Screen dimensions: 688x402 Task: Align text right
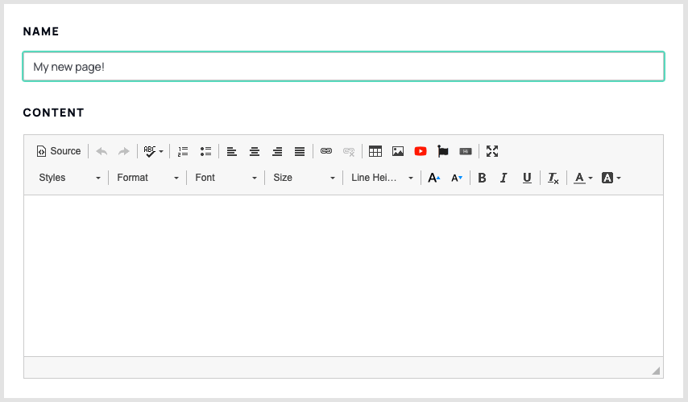tap(277, 151)
